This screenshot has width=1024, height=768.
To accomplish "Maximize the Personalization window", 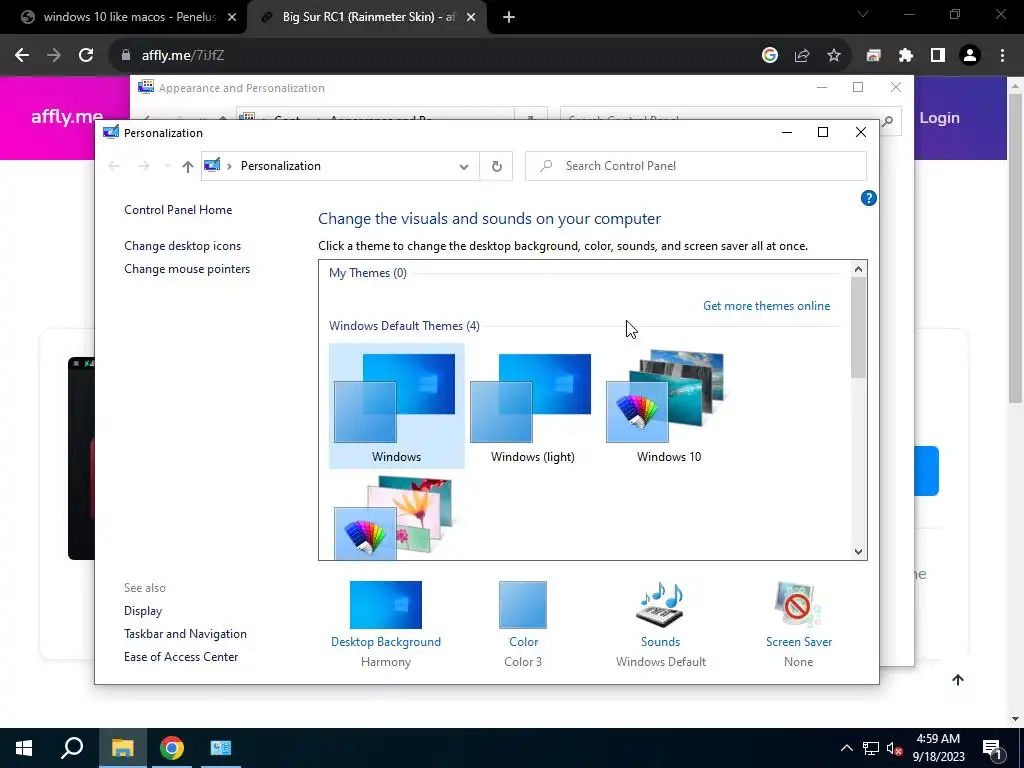I will tap(823, 133).
